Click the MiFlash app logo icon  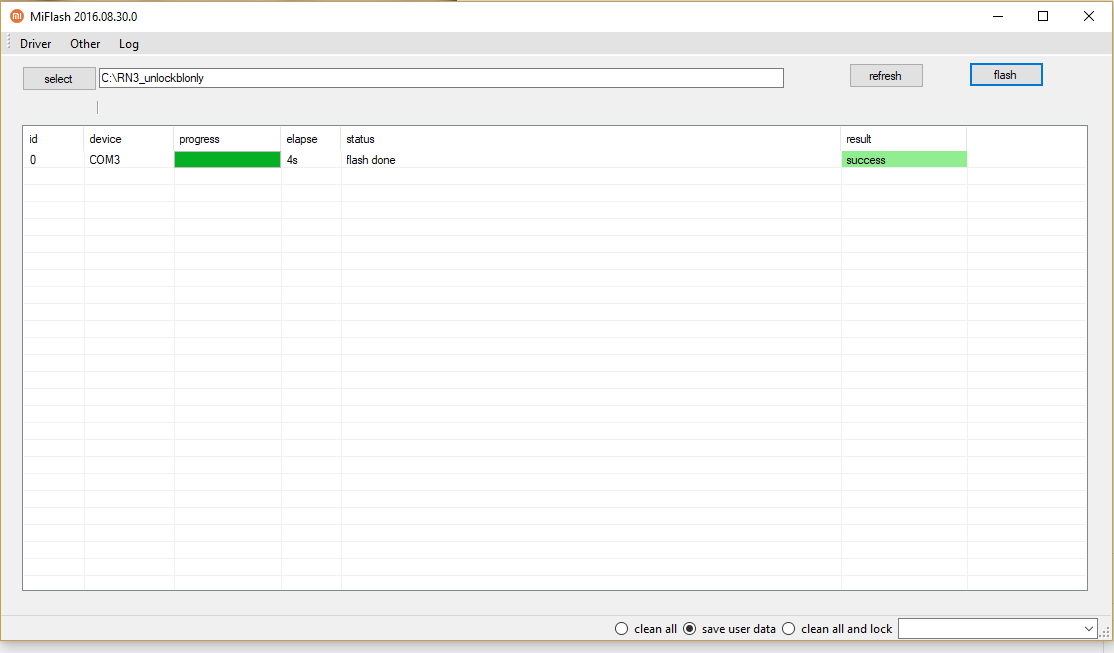(16, 16)
